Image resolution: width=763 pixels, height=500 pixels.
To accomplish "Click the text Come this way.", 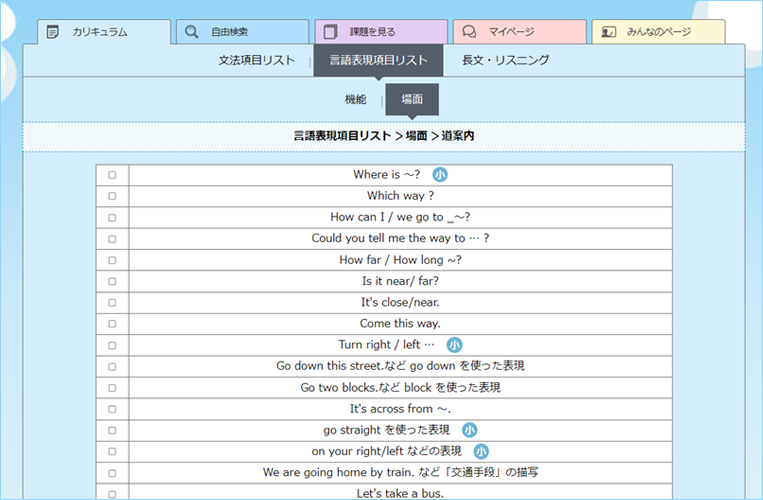I will (400, 324).
